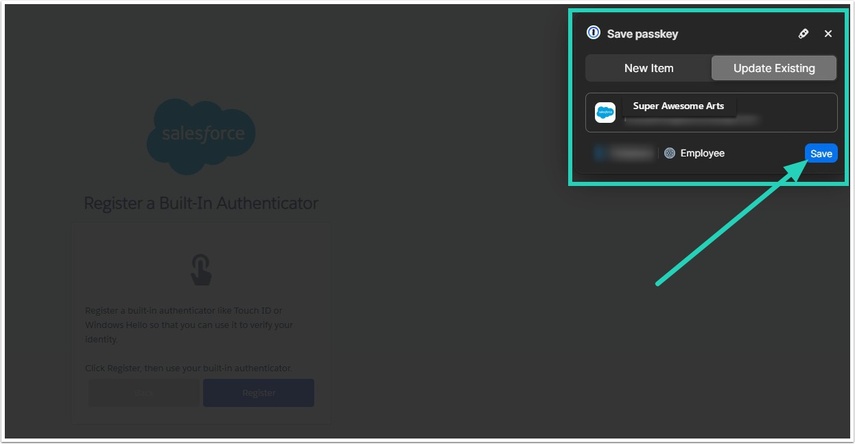Open the edit pencil icon in Save passkey dialog
The height and width of the screenshot is (444, 855).
pyautogui.click(x=803, y=34)
